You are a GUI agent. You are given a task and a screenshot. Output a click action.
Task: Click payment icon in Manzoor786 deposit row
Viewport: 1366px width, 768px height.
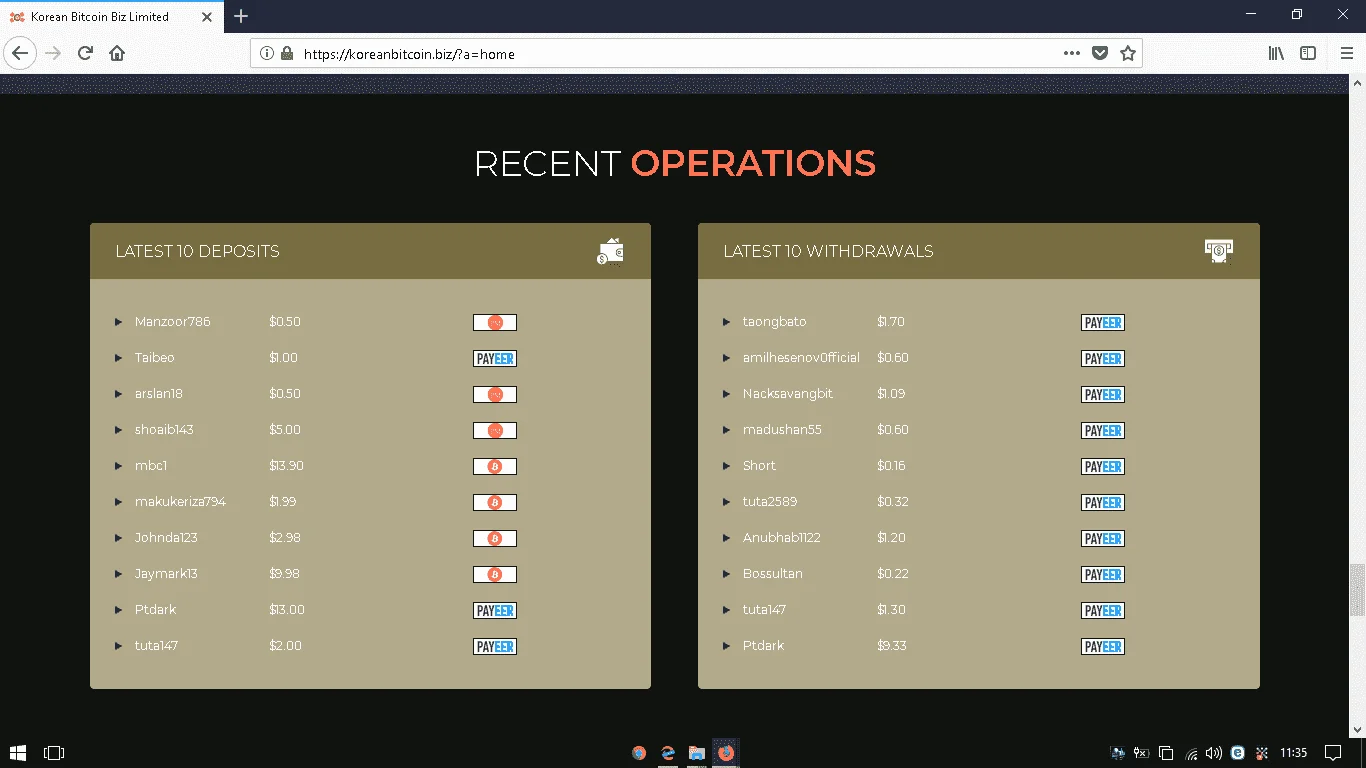click(495, 322)
